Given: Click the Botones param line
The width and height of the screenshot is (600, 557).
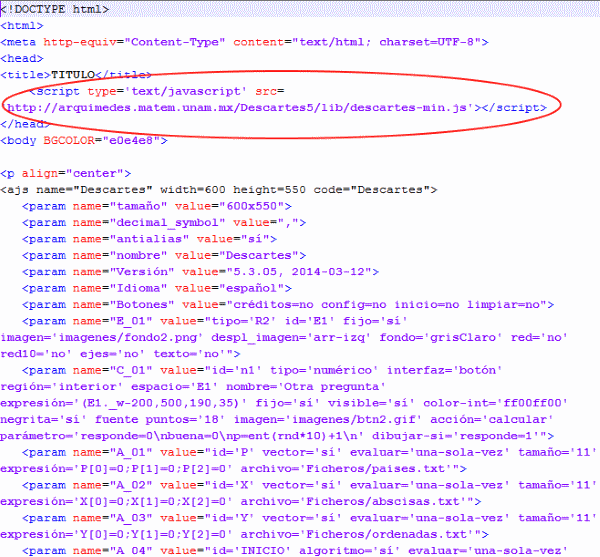Looking at the screenshot, I should tap(288, 304).
